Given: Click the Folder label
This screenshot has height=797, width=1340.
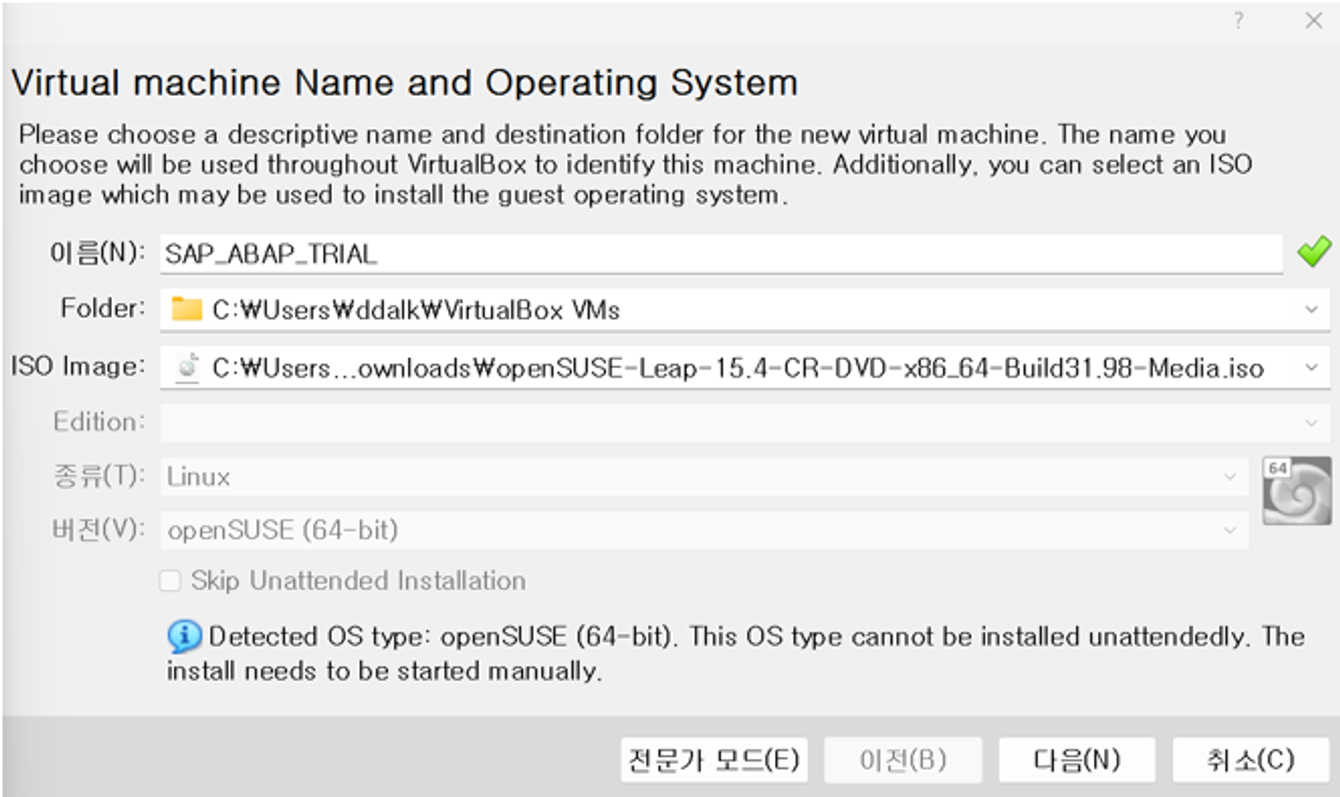Looking at the screenshot, I should (103, 309).
